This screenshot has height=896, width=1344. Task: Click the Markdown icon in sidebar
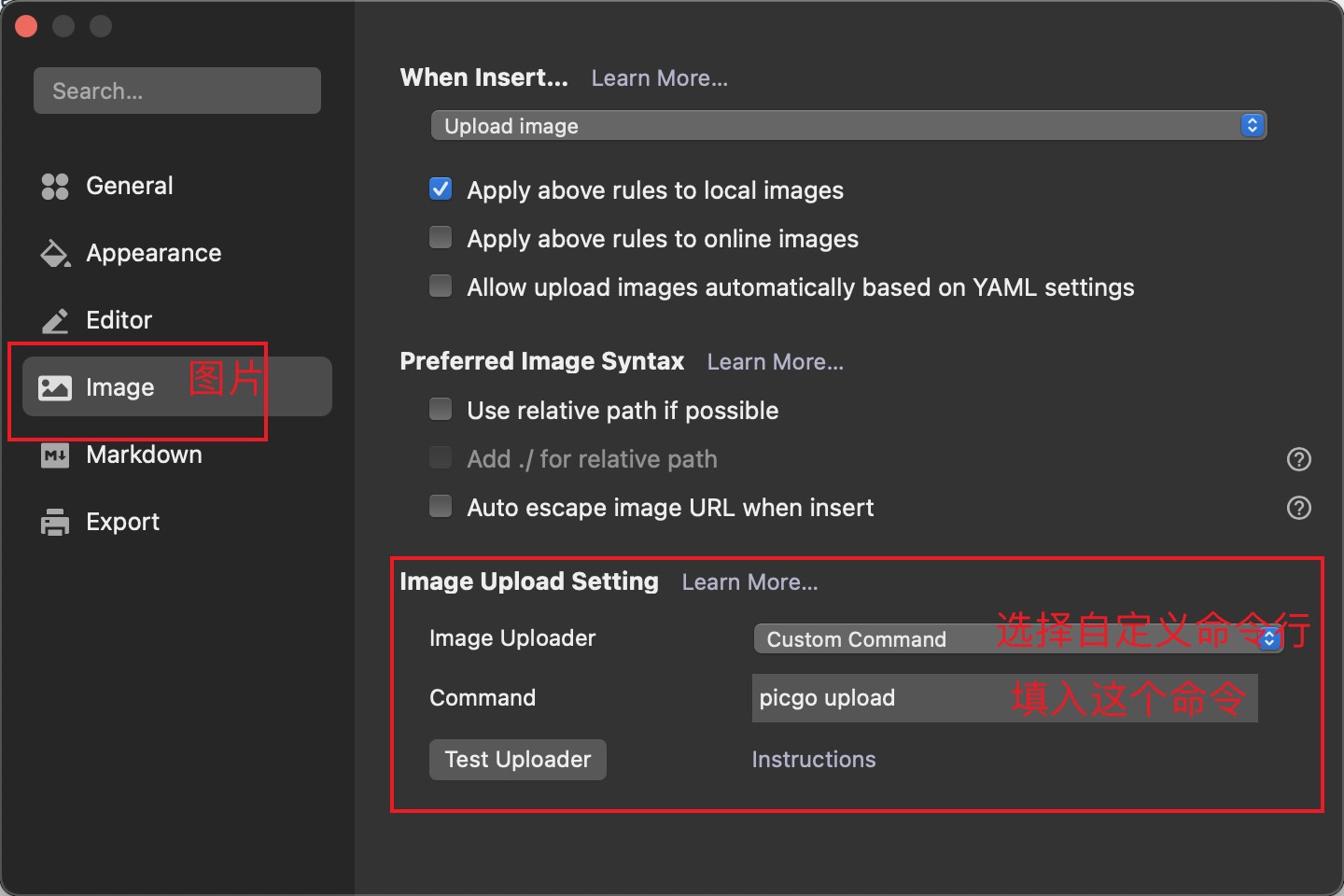coord(55,455)
